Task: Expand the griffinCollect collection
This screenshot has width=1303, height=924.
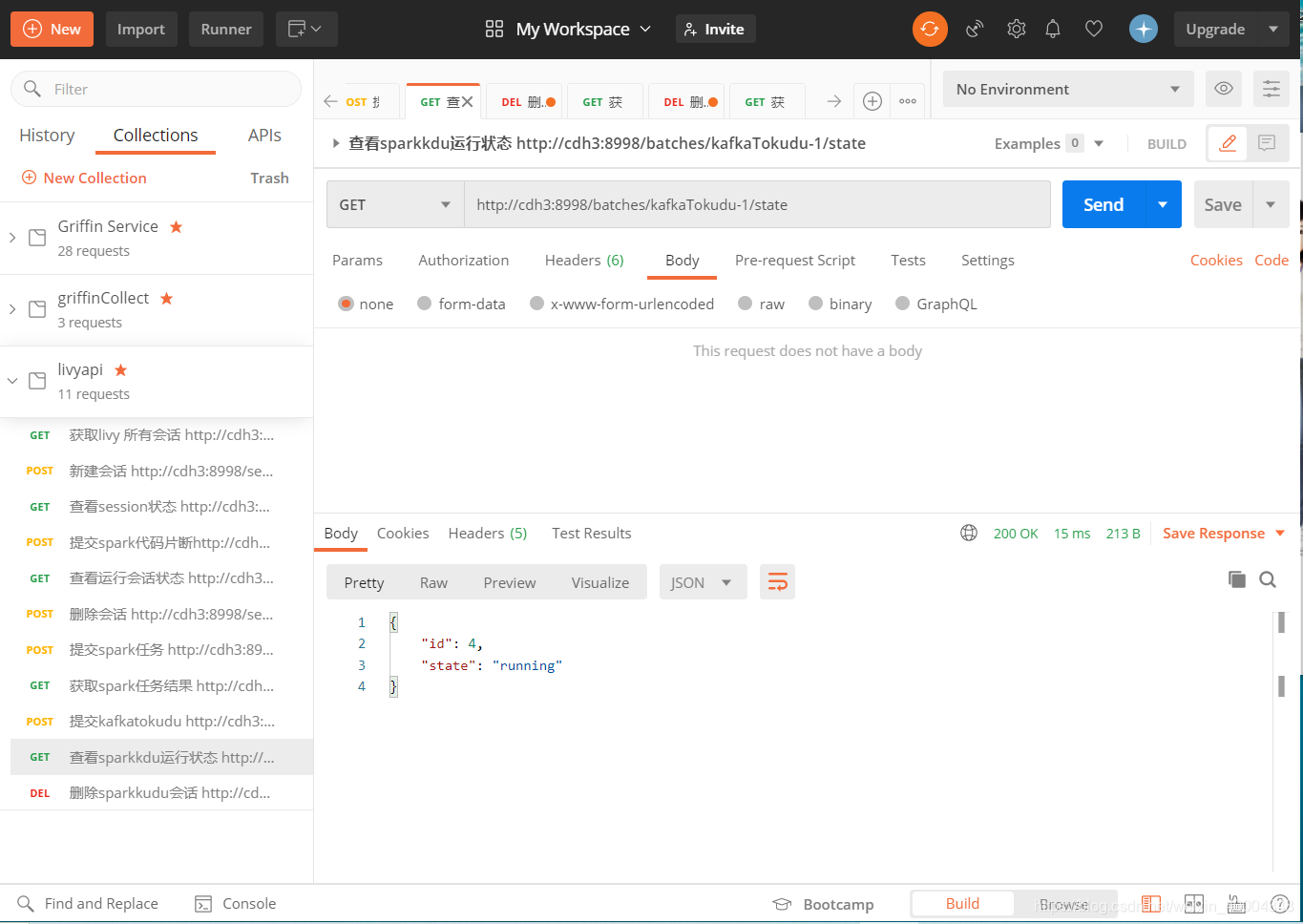Action: 12,309
